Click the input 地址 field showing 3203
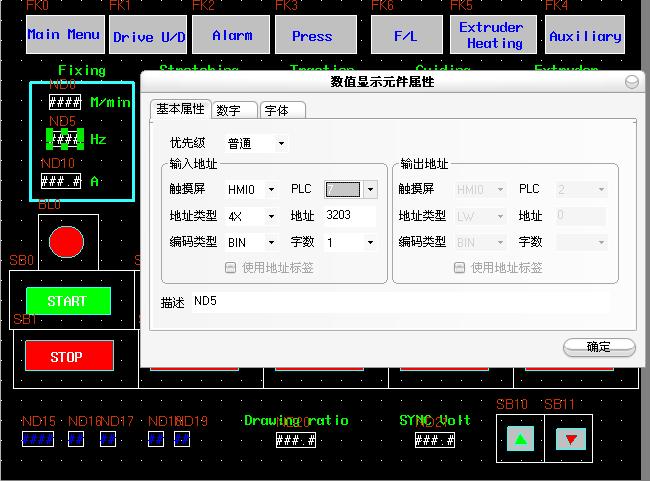Screen dimensions: 650x481 pyautogui.click(x=350, y=215)
